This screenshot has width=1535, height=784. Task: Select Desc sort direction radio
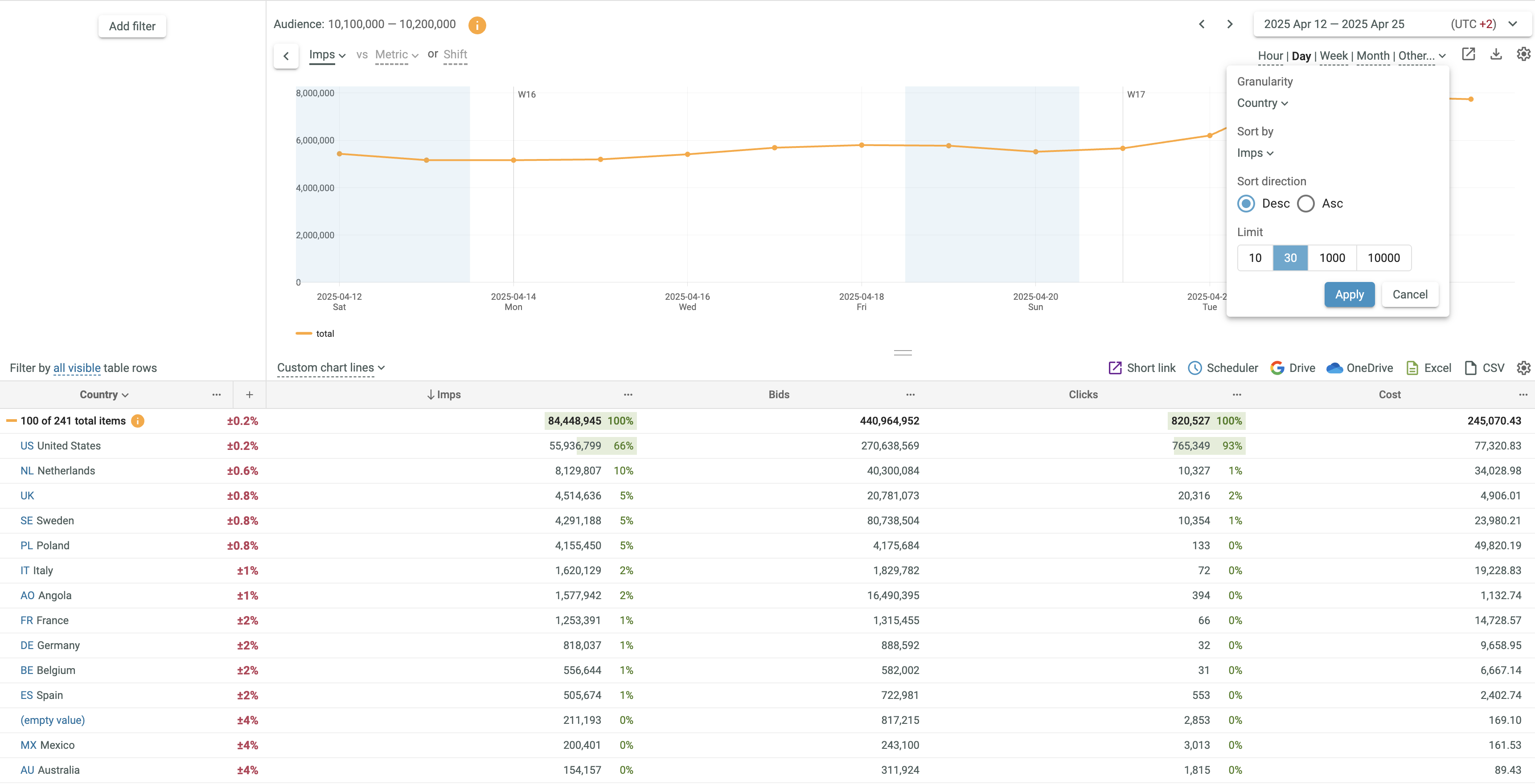point(1246,204)
